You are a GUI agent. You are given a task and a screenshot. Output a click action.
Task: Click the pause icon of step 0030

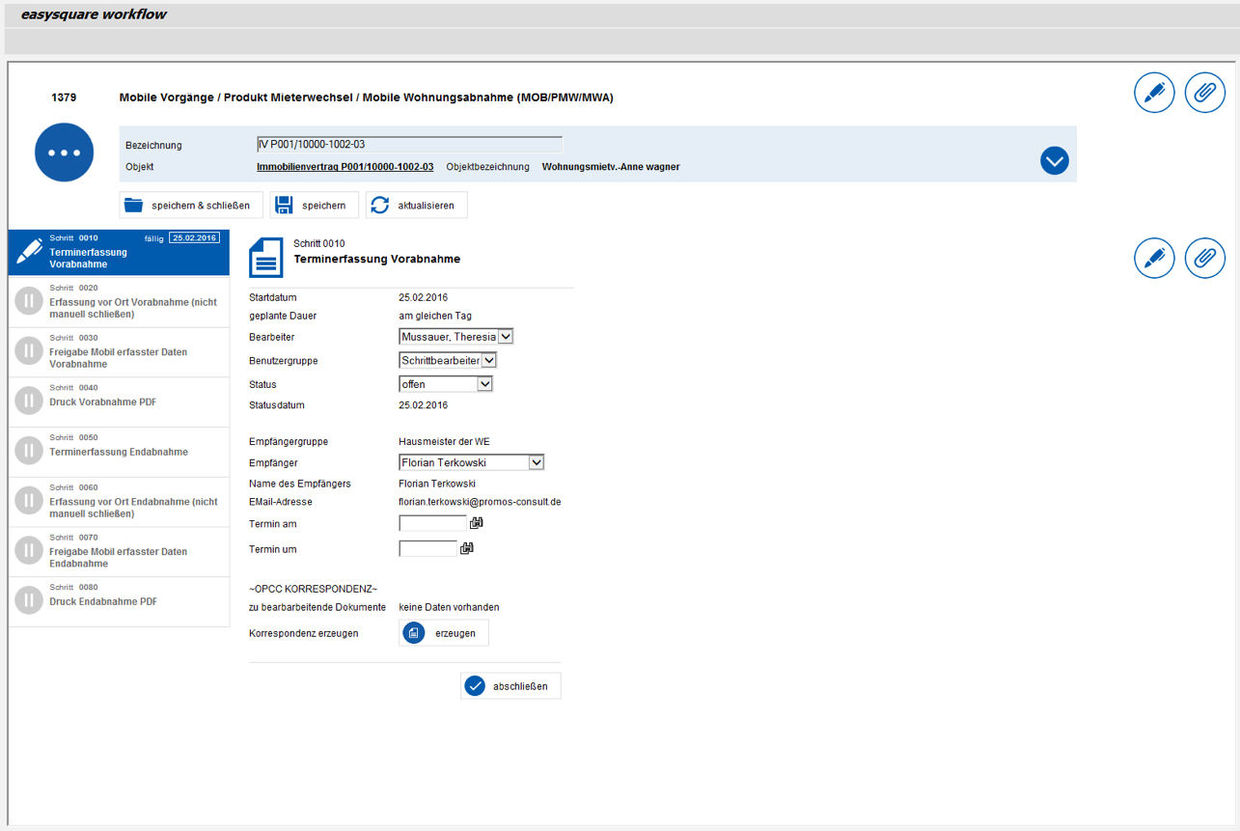[x=29, y=351]
